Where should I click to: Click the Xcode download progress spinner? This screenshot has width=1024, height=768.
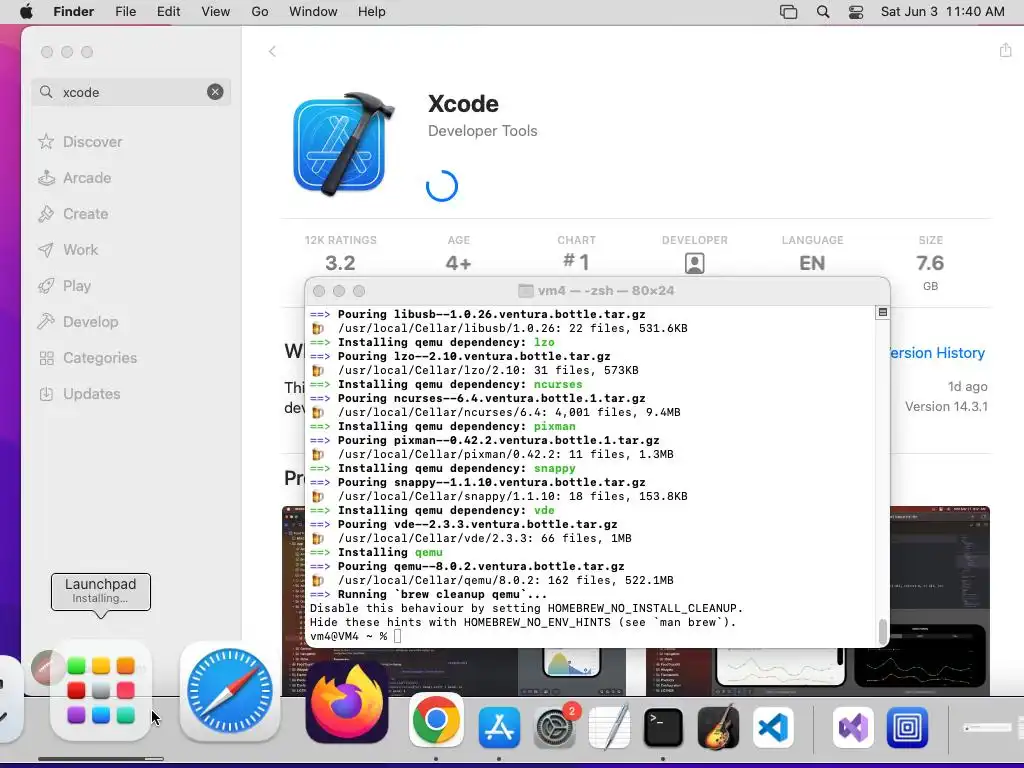point(442,186)
